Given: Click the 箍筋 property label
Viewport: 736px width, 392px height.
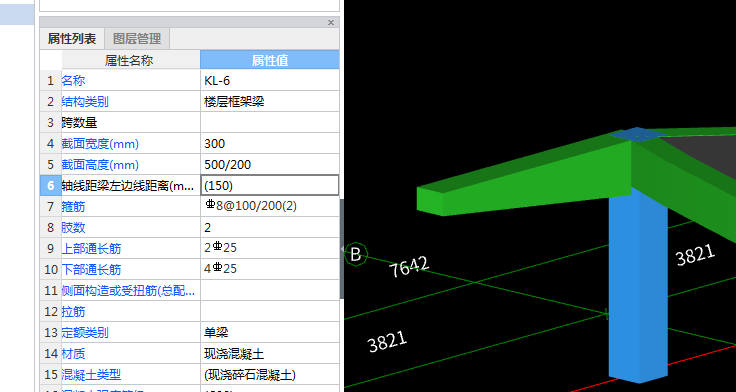Looking at the screenshot, I should point(73,207).
